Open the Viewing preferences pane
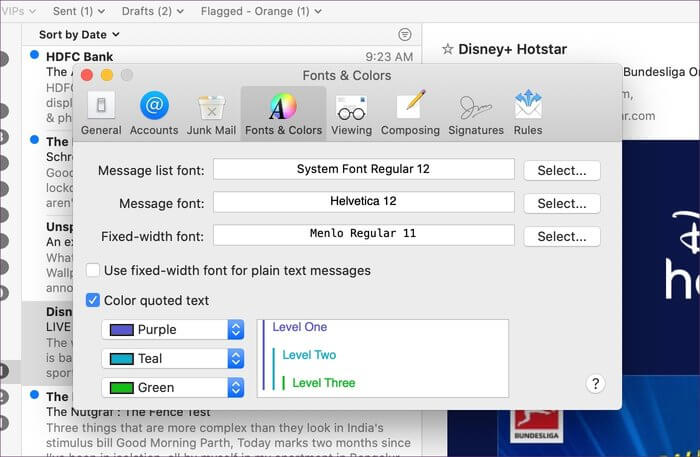The width and height of the screenshot is (700, 457). [x=351, y=113]
